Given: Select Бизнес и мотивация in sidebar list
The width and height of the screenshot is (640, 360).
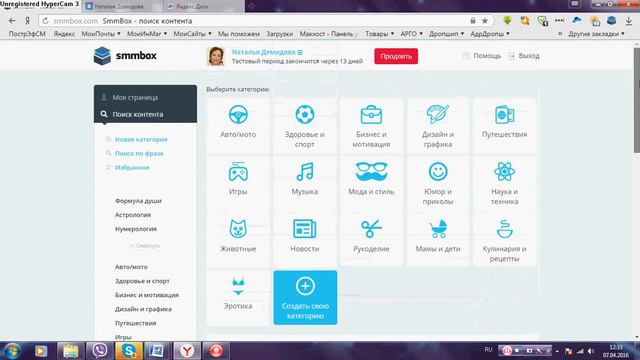Looking at the screenshot, I should (147, 295).
